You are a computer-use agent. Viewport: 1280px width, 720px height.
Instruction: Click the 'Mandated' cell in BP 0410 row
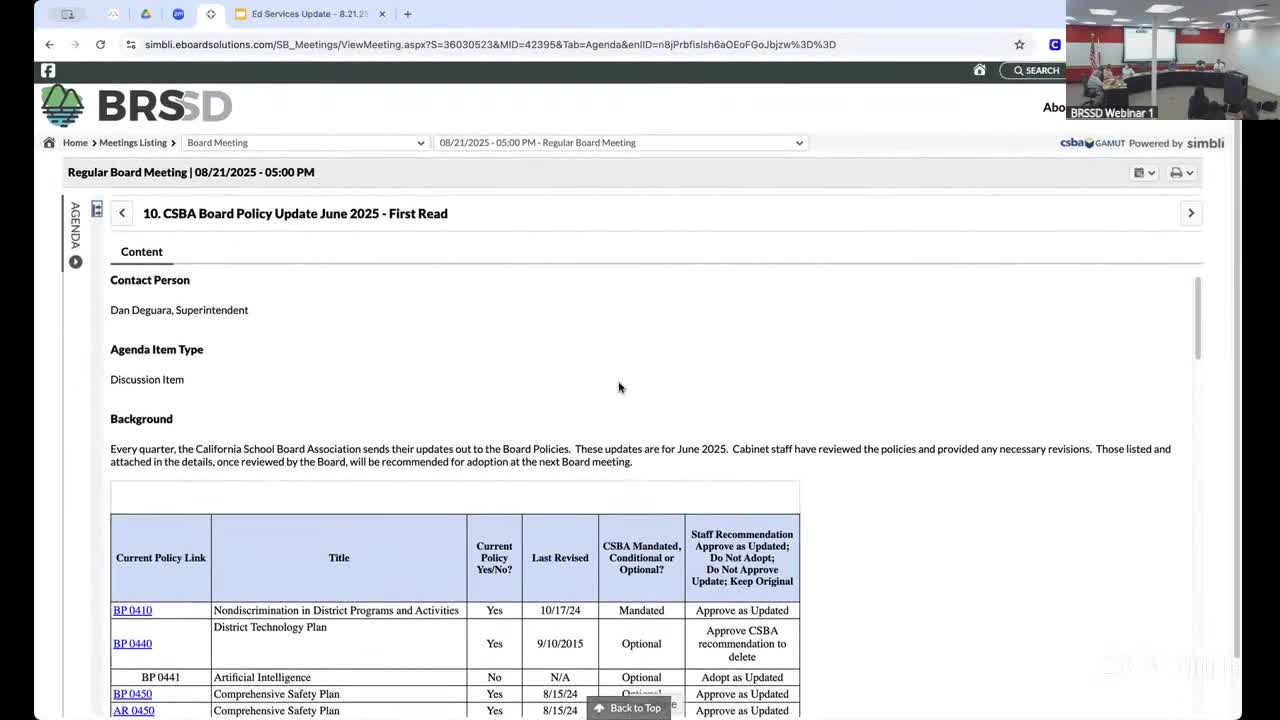pos(641,611)
